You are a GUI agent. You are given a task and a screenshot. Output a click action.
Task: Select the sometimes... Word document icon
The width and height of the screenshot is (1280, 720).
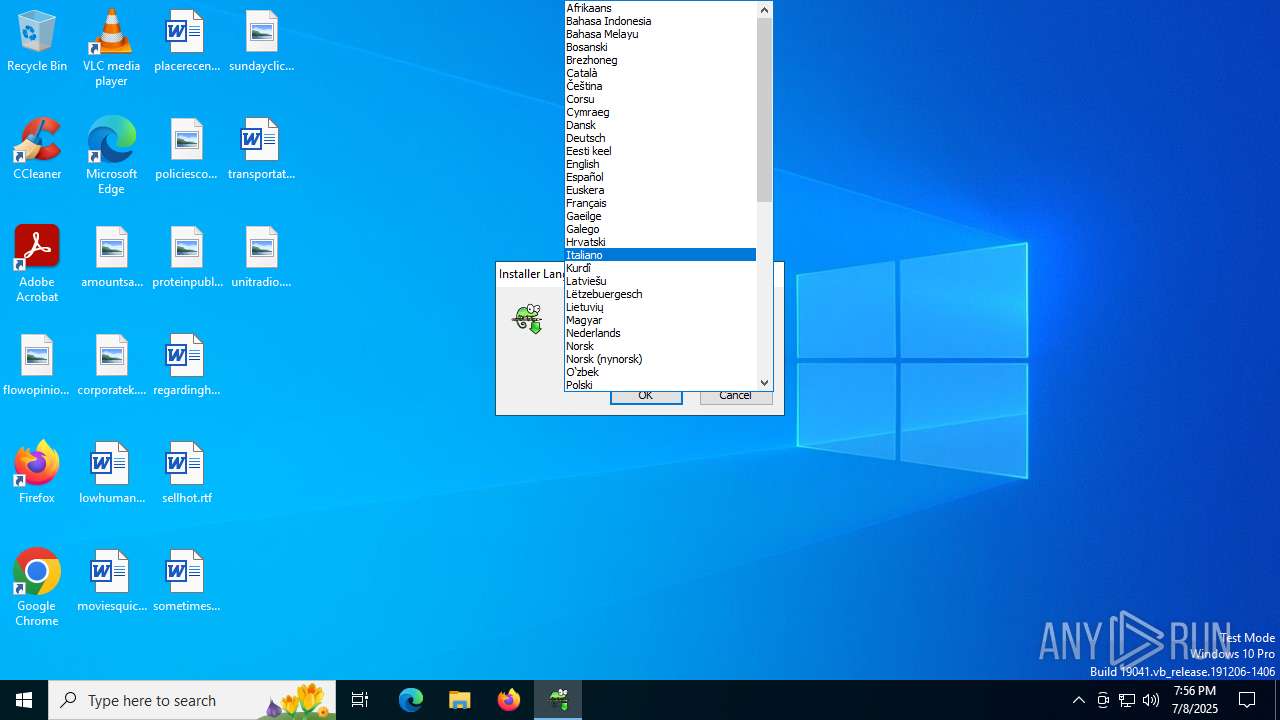click(186, 582)
